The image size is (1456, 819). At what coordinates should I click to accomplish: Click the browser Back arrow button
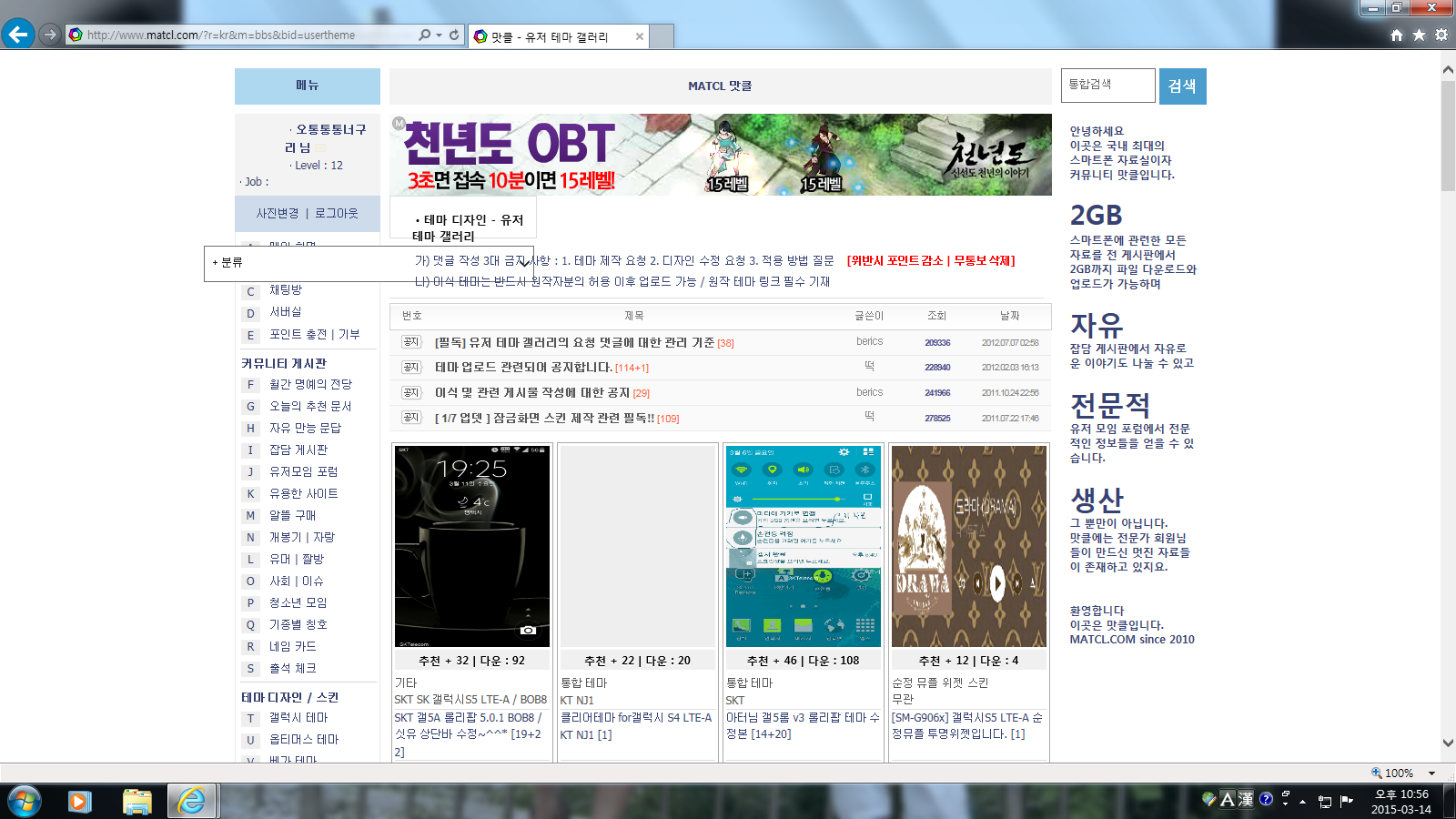click(x=18, y=35)
